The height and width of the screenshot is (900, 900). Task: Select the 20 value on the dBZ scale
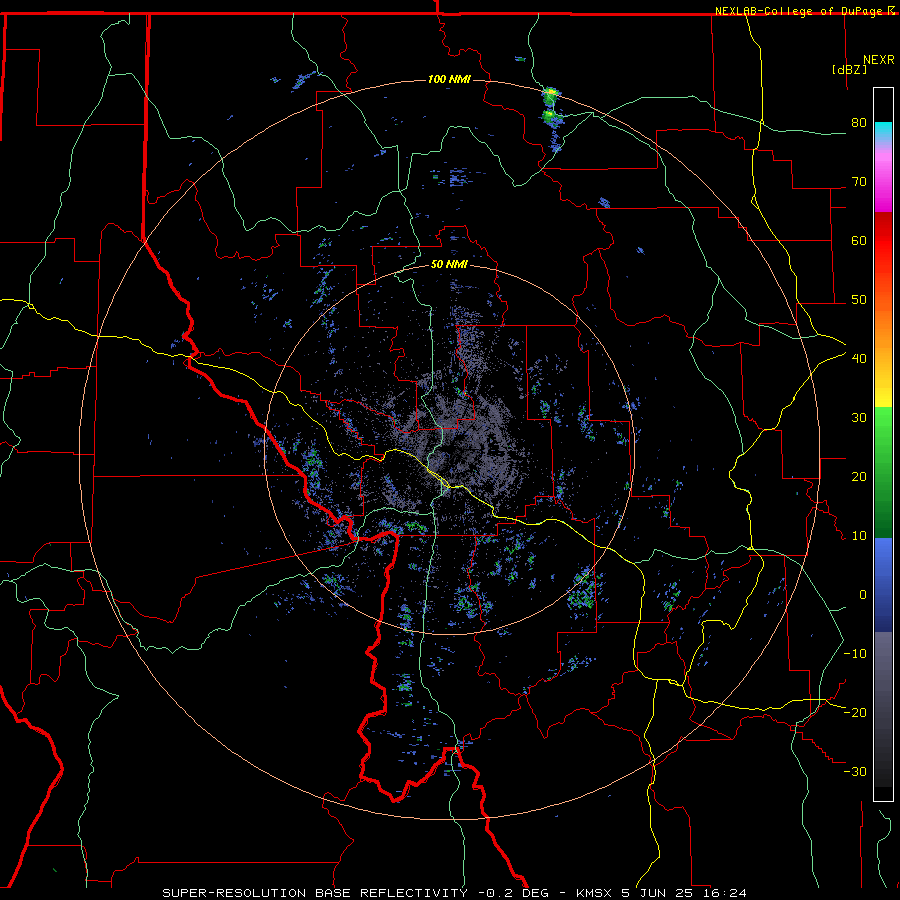pyautogui.click(x=859, y=477)
